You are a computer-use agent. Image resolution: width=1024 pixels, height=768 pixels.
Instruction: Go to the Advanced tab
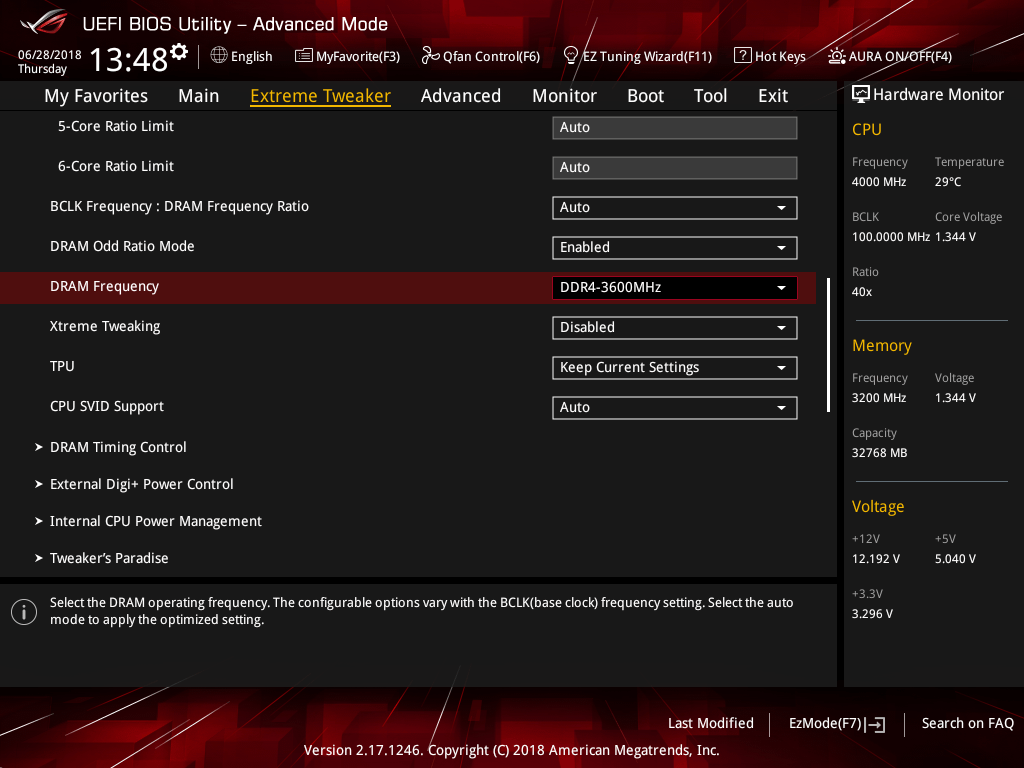click(461, 96)
